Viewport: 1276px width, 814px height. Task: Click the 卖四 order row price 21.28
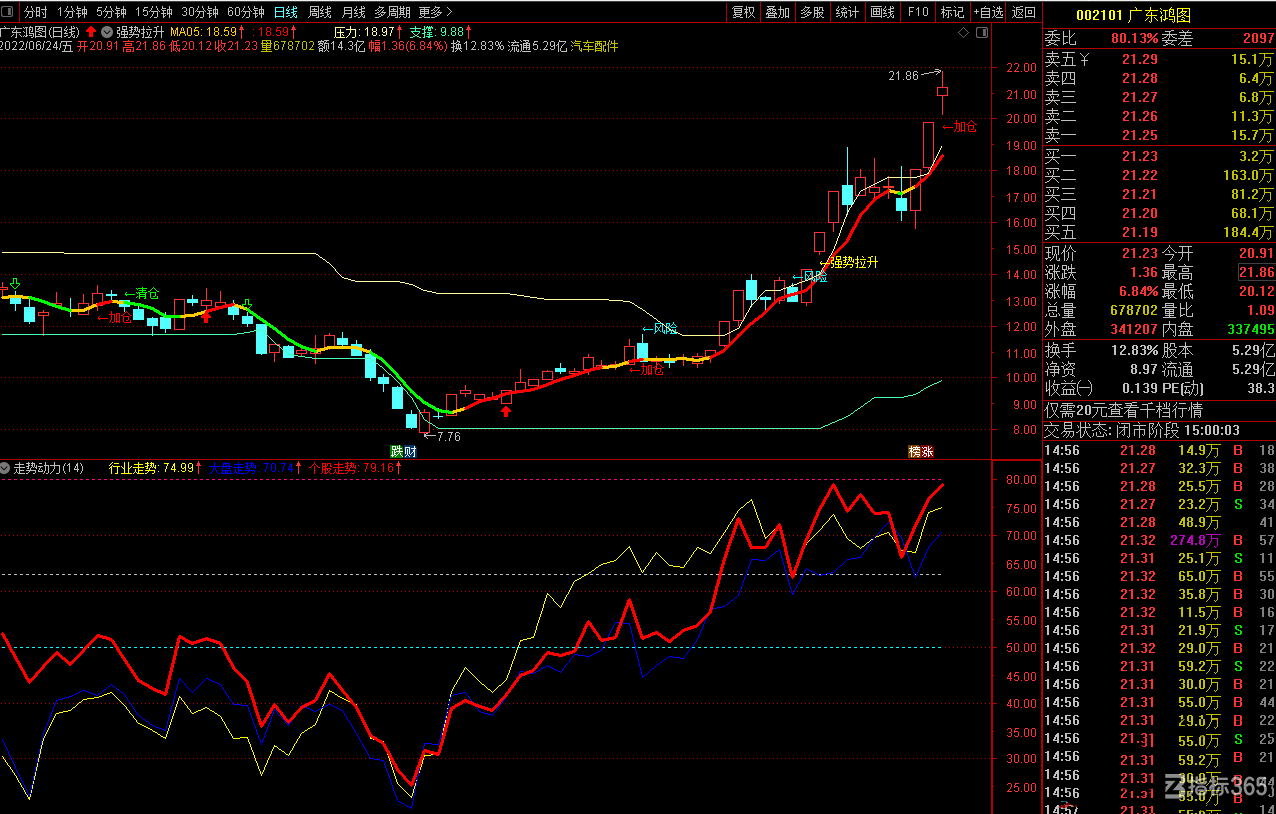[x=1139, y=79]
